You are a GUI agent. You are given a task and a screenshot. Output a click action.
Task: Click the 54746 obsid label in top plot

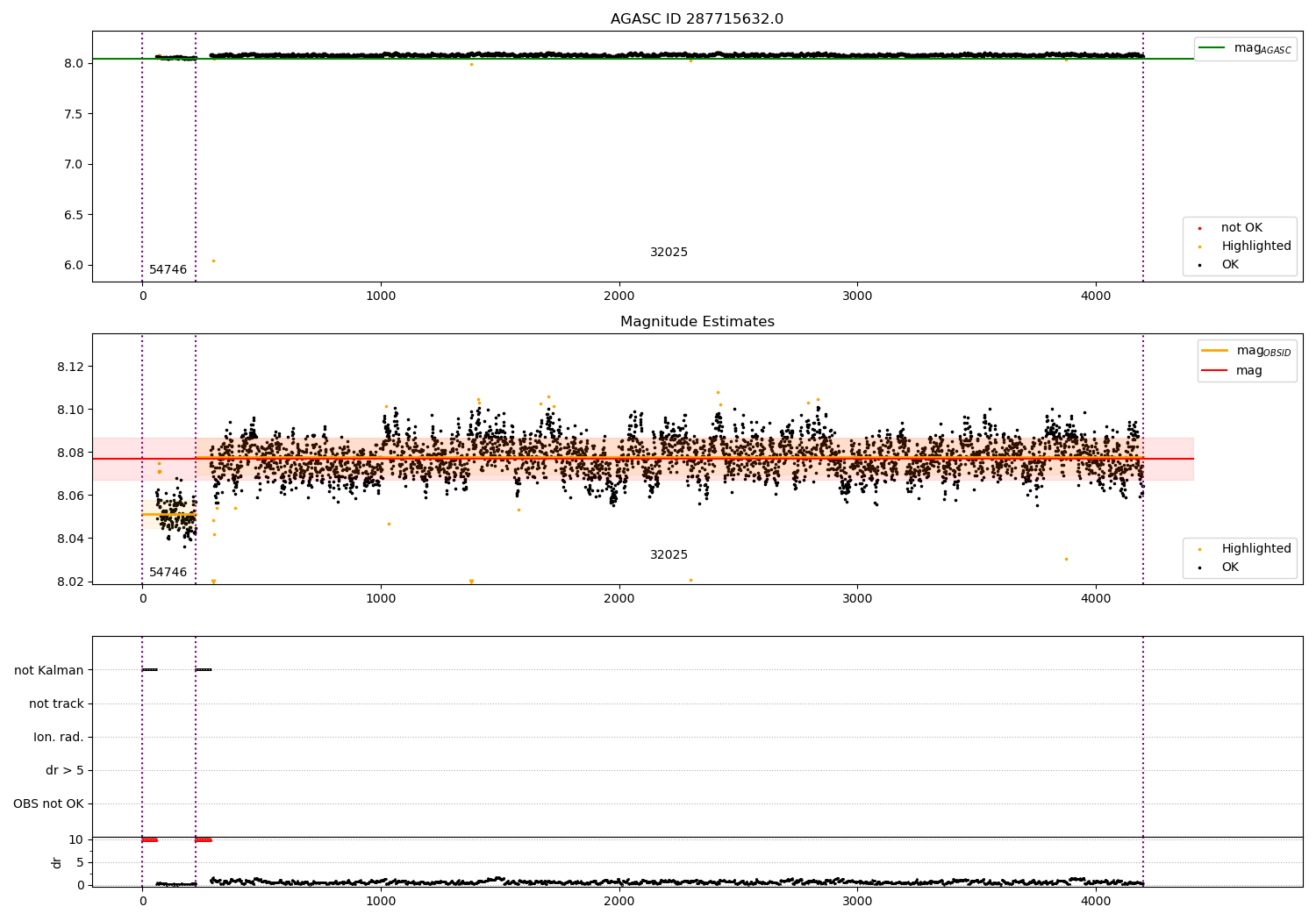pos(168,270)
